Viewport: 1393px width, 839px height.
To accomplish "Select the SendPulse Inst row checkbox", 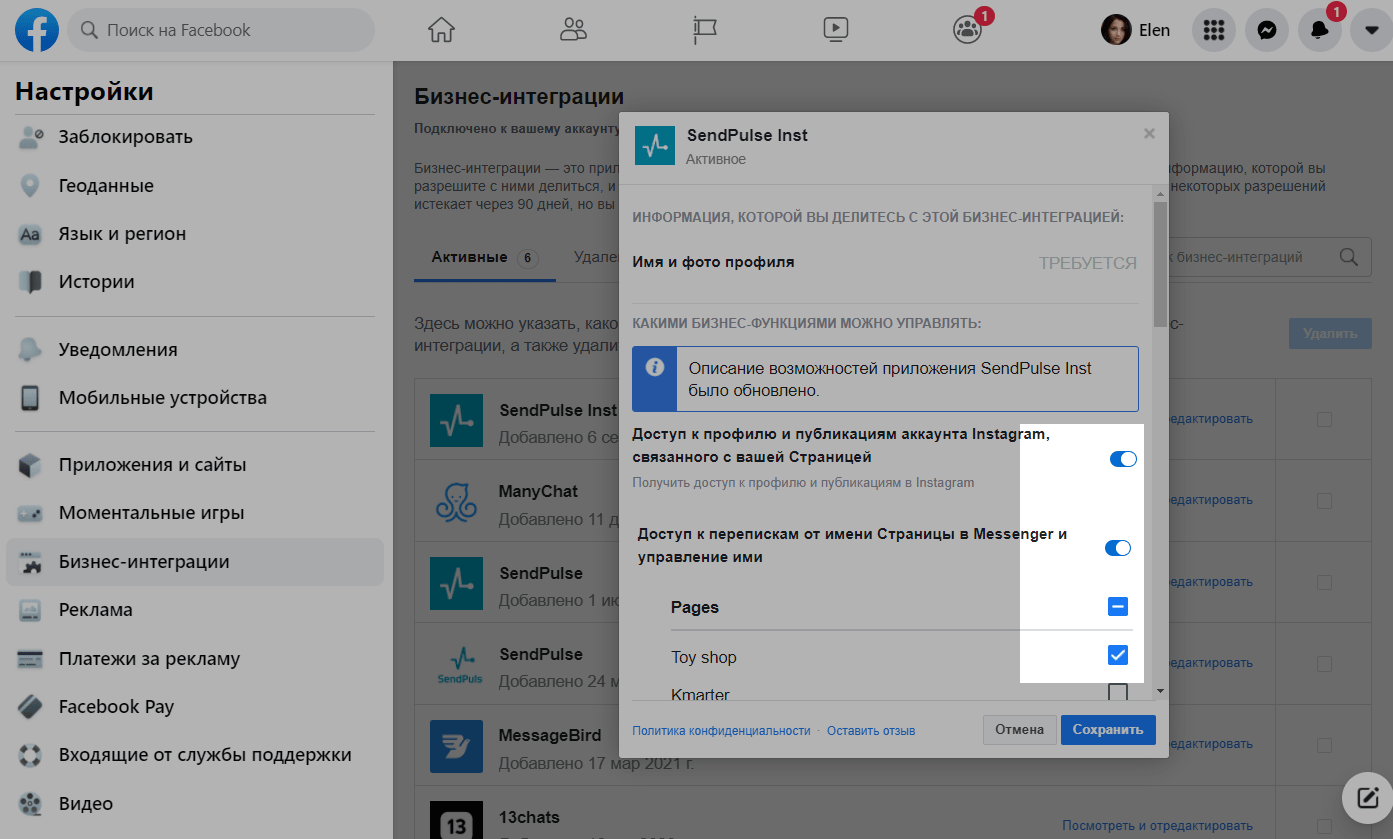I will pyautogui.click(x=1324, y=420).
